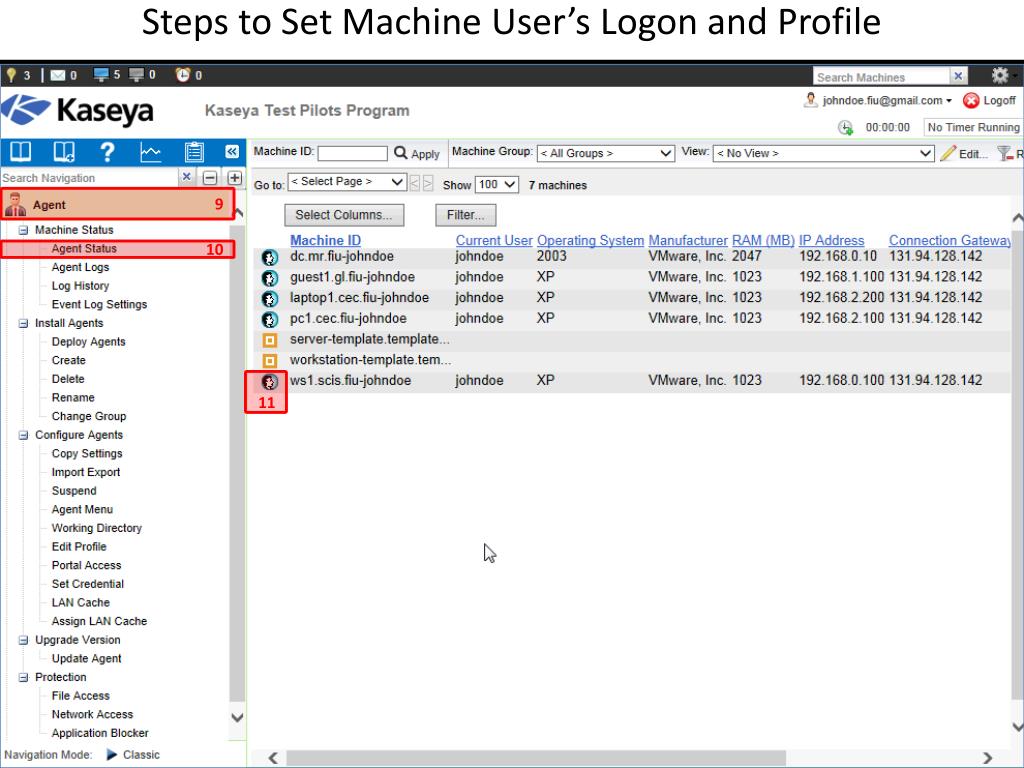The width and height of the screenshot is (1024, 768).
Task: Click the Select Columns button
Action: pyautogui.click(x=345, y=215)
